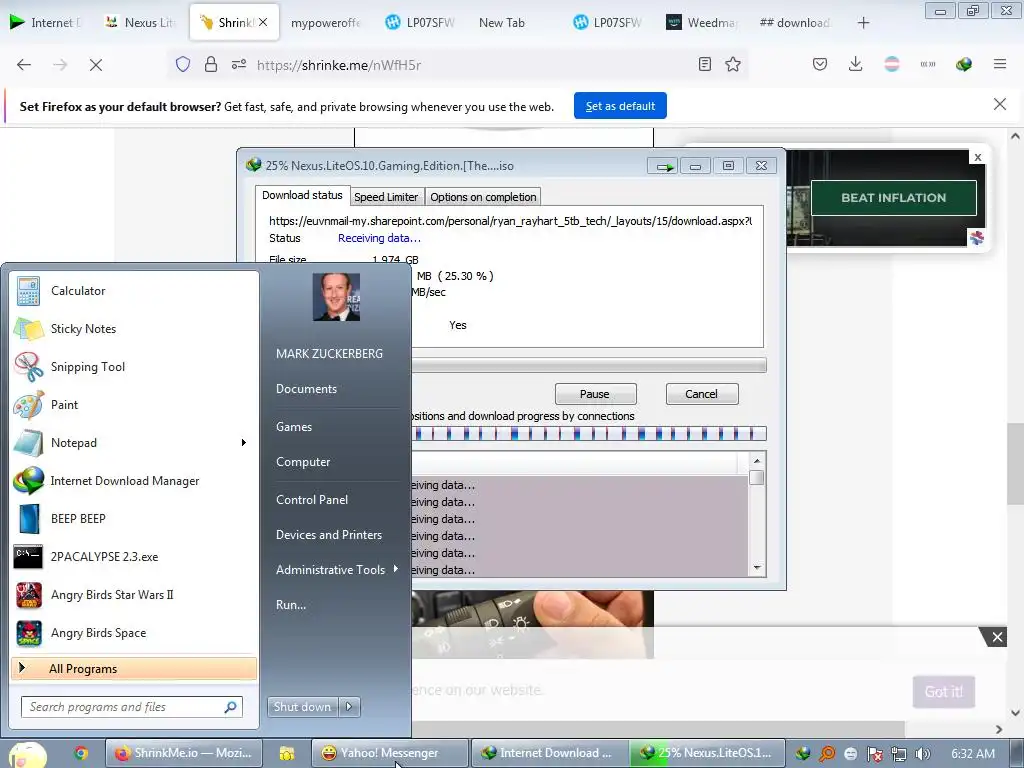Open the Shut down options arrow
Image resolution: width=1024 pixels, height=768 pixels.
tap(349, 706)
